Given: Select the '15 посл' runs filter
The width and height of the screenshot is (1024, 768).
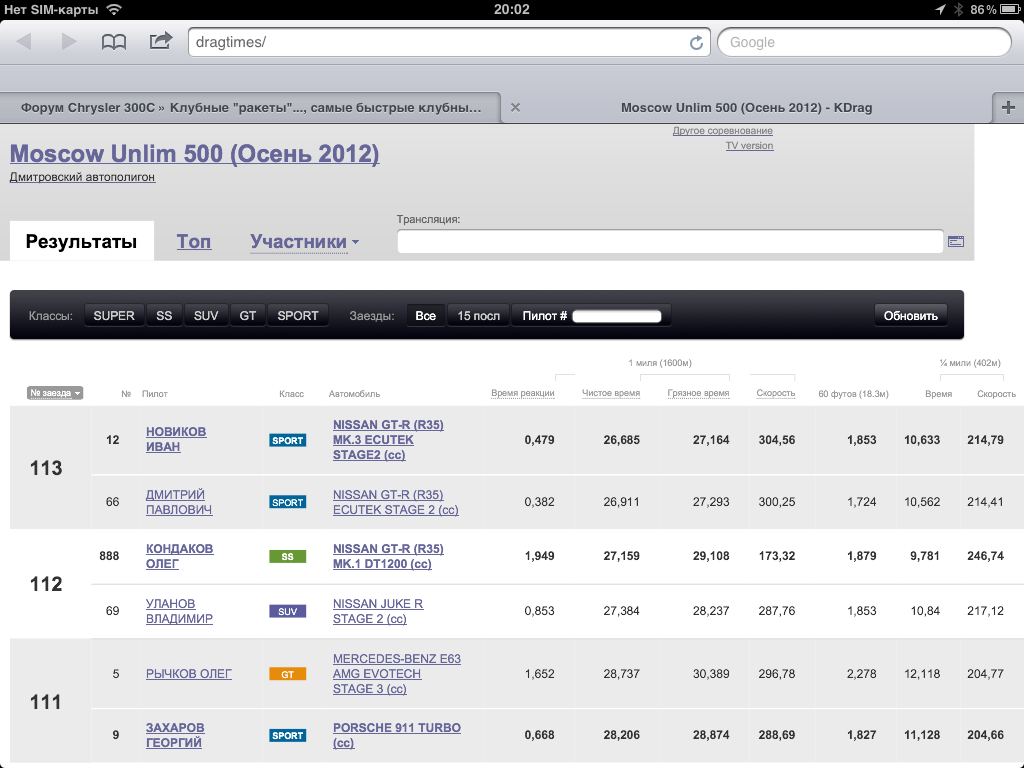Looking at the screenshot, I should (478, 315).
